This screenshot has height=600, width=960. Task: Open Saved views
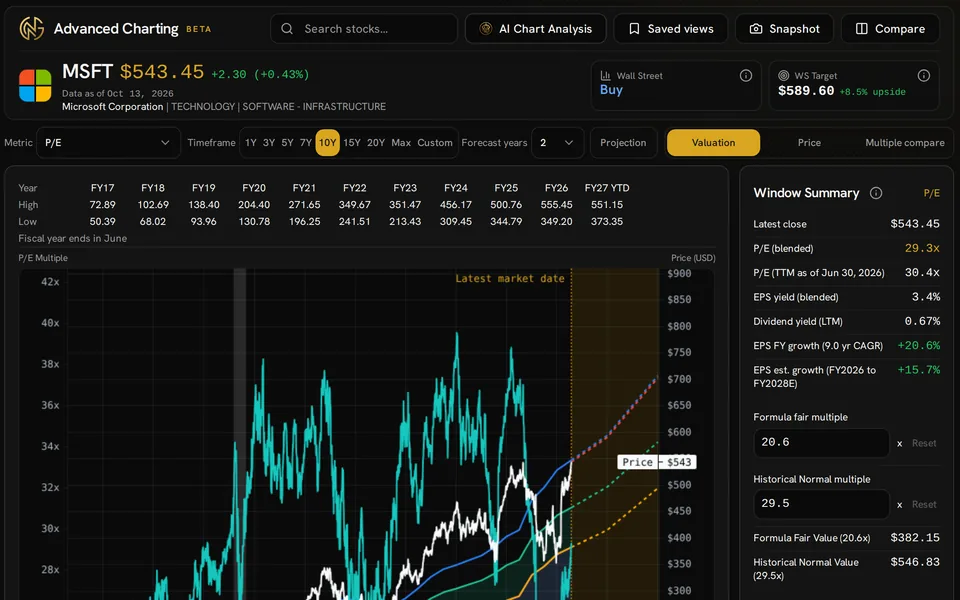coord(670,29)
